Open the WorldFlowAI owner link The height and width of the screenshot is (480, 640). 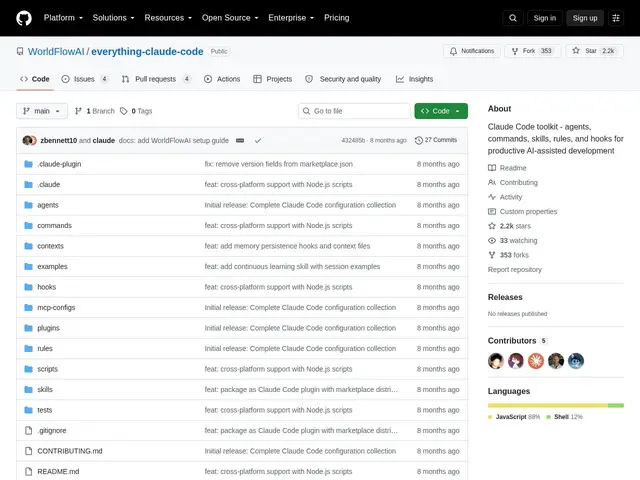point(56,51)
